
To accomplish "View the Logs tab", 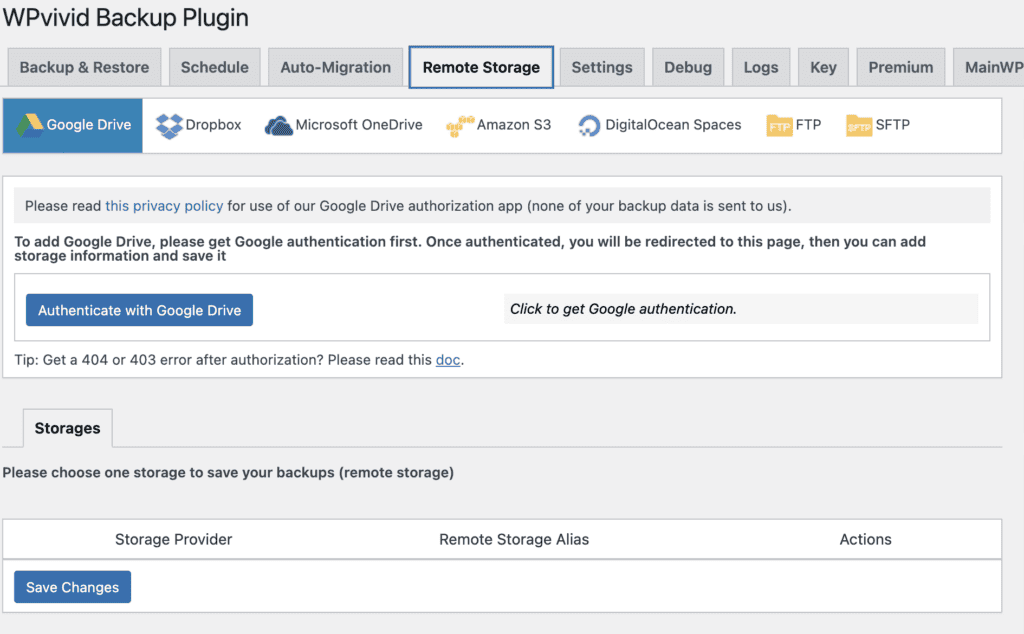I will click(761, 67).
